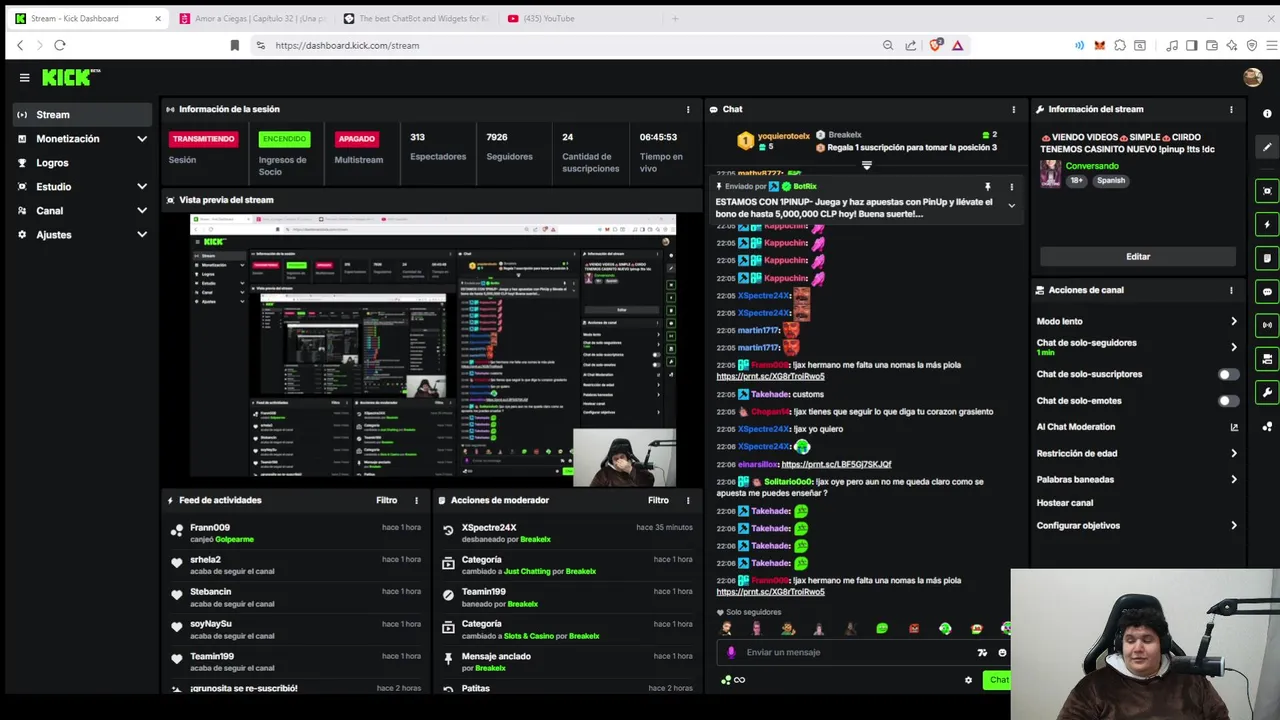
Task: Click the pencil edit icon in right sidebar
Action: [x=1267, y=147]
